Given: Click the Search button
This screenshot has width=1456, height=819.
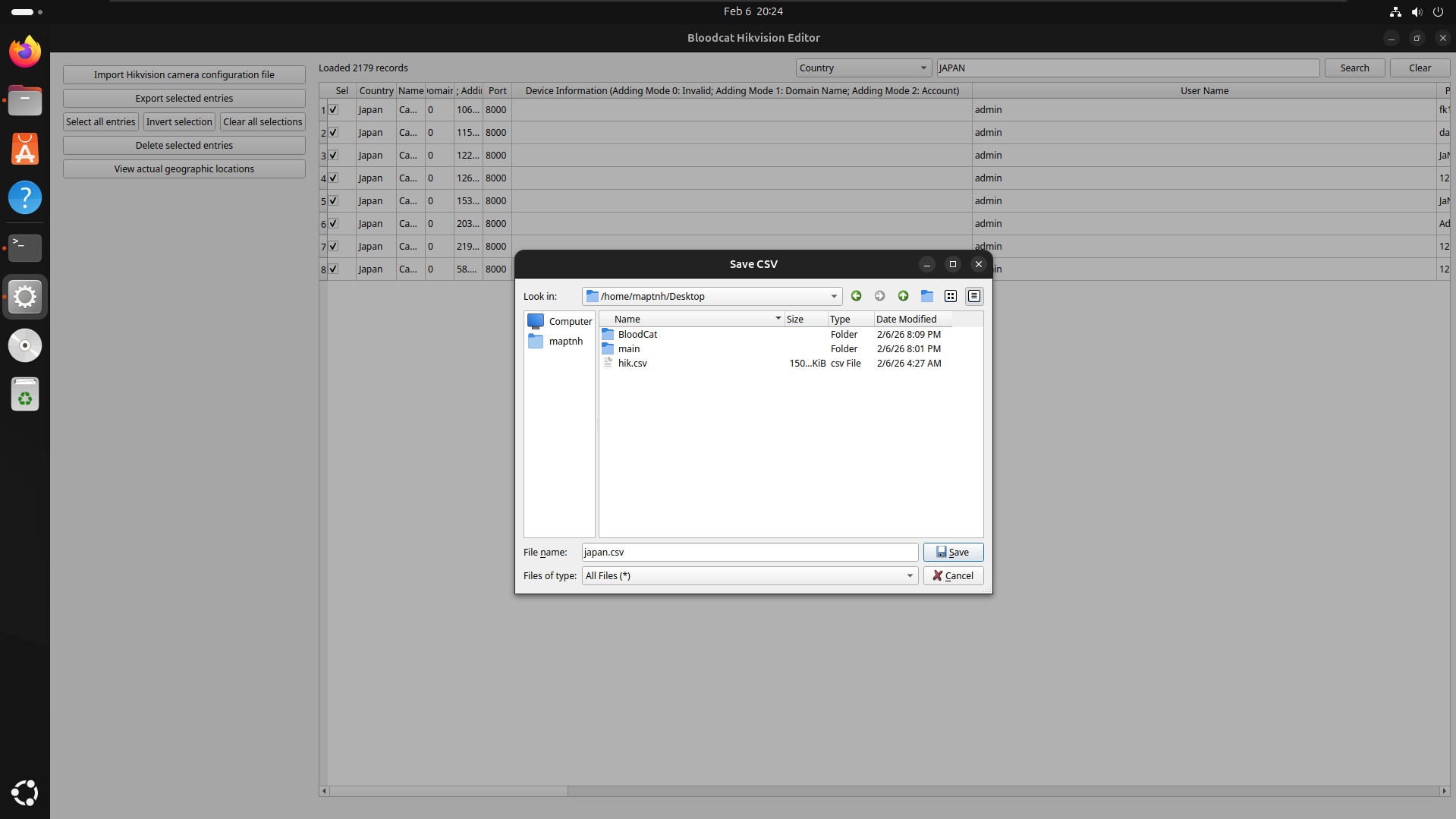Looking at the screenshot, I should click(1354, 68).
